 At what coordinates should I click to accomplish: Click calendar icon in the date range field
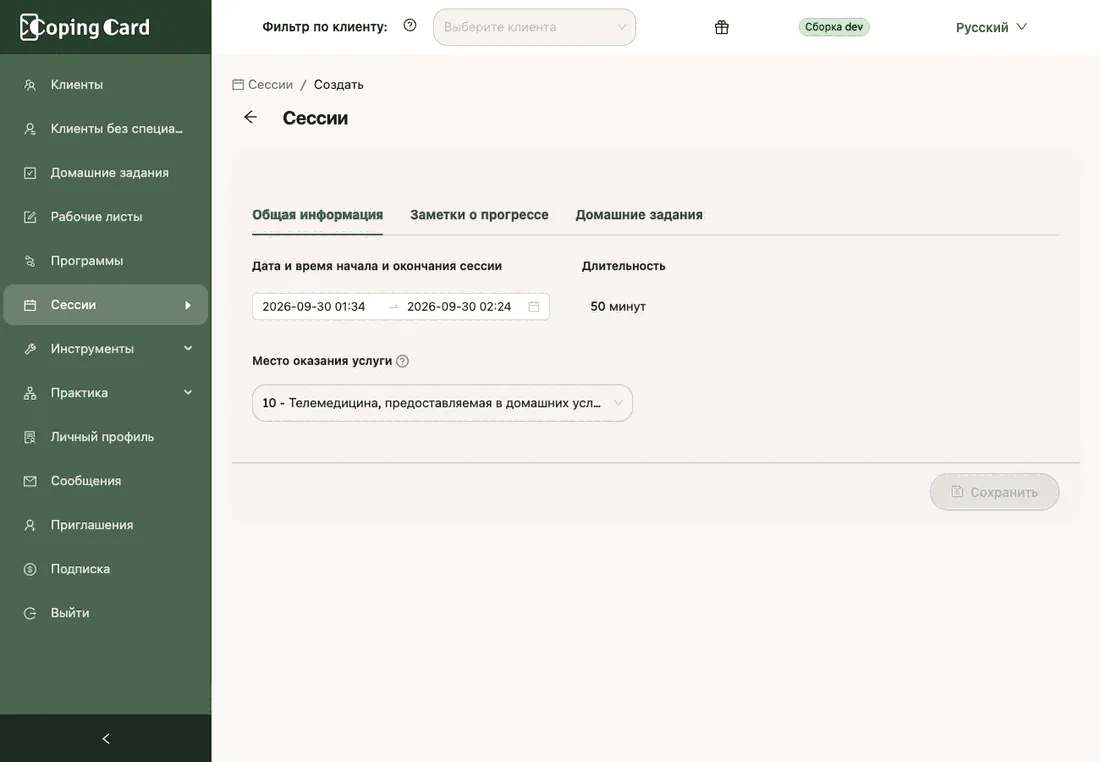click(534, 307)
